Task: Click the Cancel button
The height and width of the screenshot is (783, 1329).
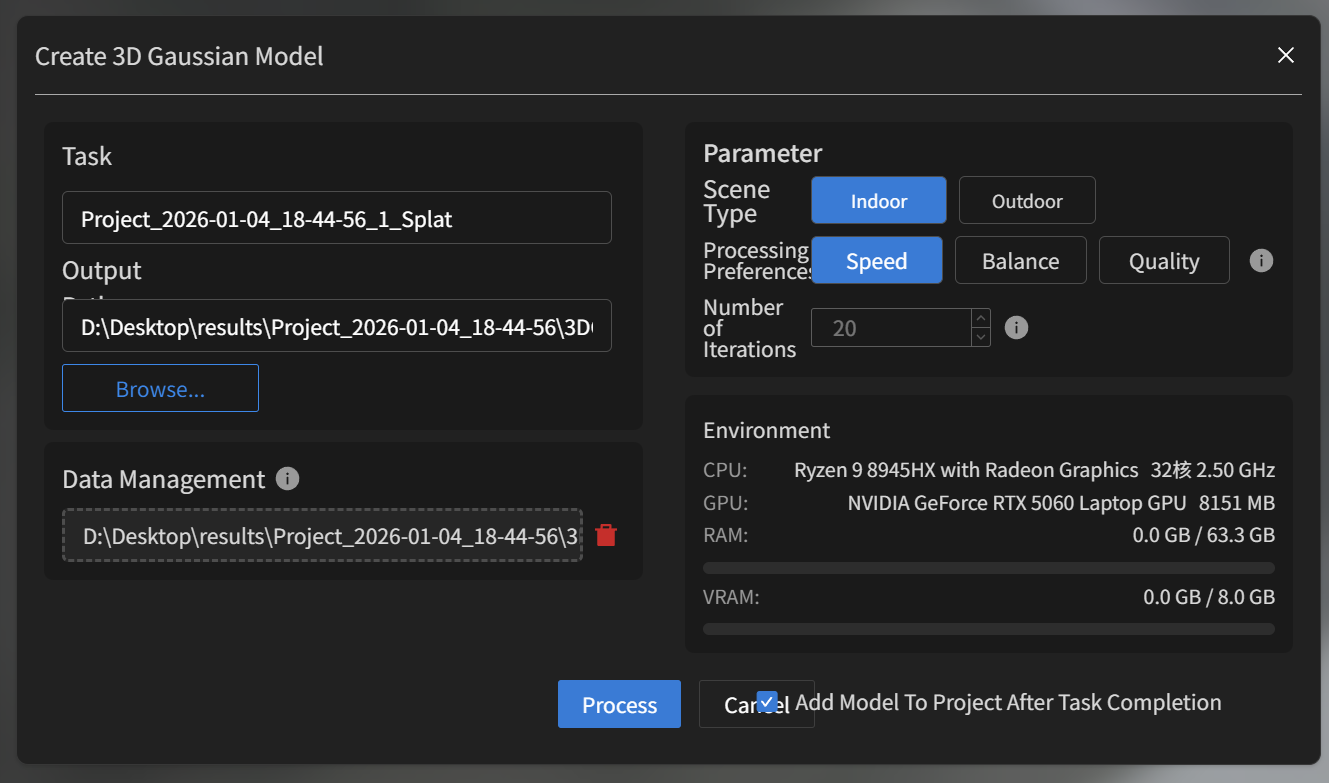Action: pyautogui.click(x=756, y=704)
